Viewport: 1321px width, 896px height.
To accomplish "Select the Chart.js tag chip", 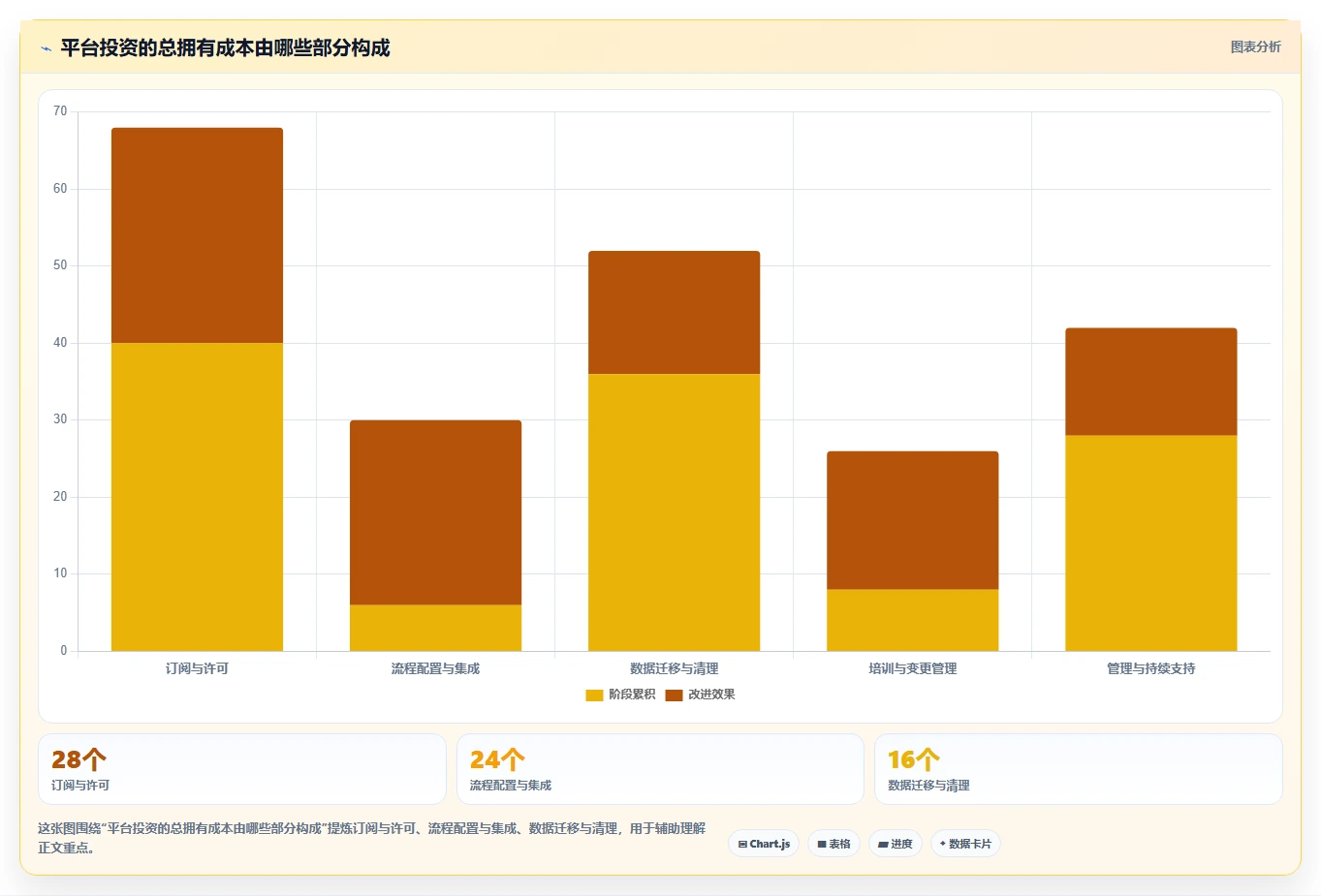I will 764,844.
